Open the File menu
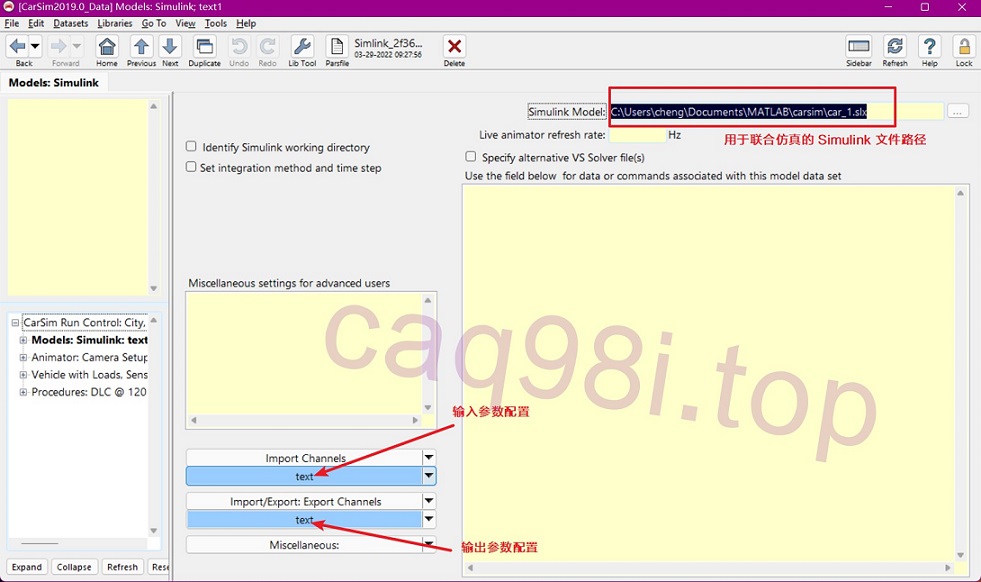 coord(12,23)
